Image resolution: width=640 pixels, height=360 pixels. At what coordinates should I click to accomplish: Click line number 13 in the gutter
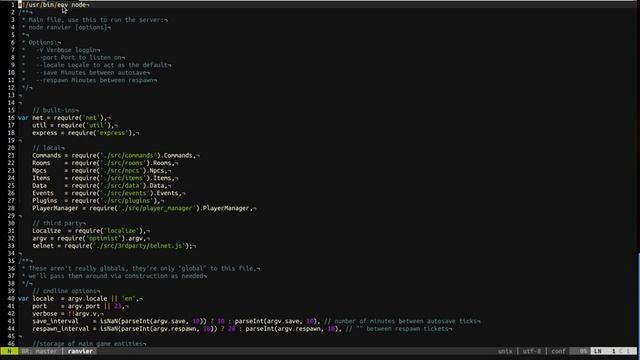tap(11, 95)
